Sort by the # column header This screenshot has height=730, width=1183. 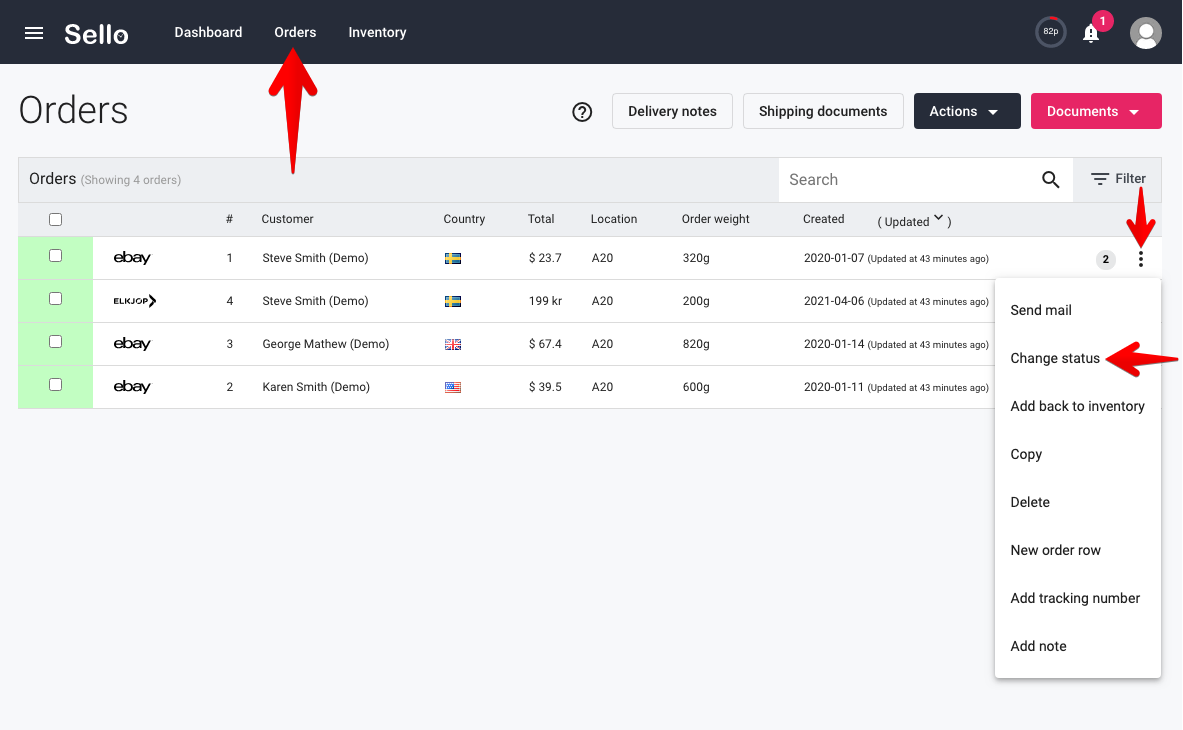(x=229, y=219)
